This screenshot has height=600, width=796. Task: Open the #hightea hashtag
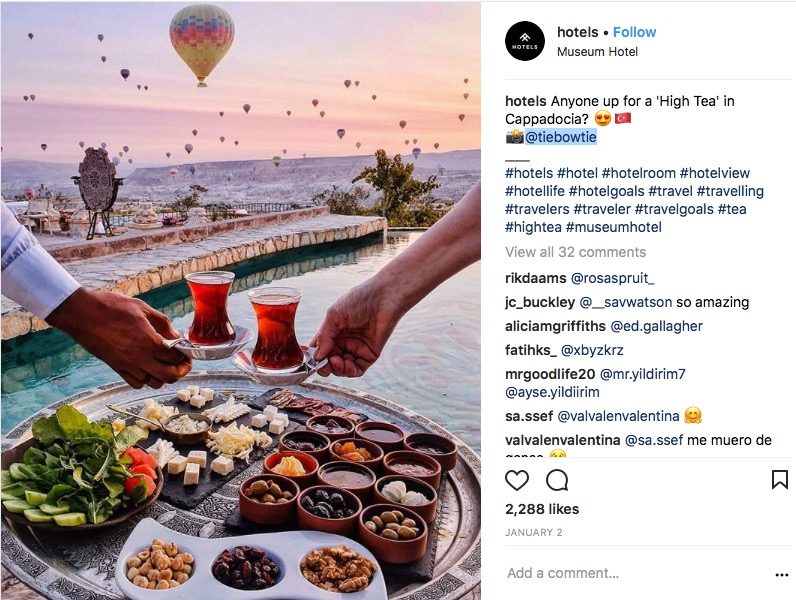pos(533,227)
